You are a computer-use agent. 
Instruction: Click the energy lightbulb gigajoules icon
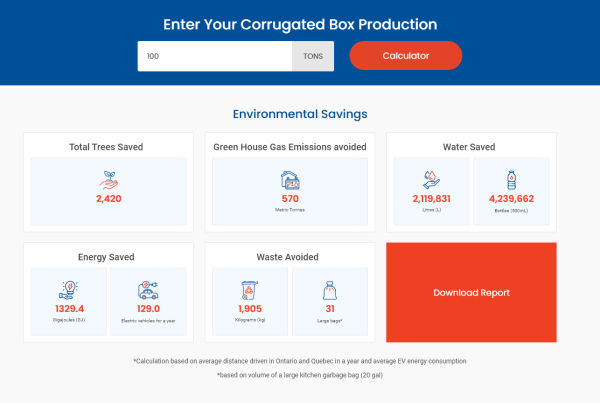coord(68,289)
